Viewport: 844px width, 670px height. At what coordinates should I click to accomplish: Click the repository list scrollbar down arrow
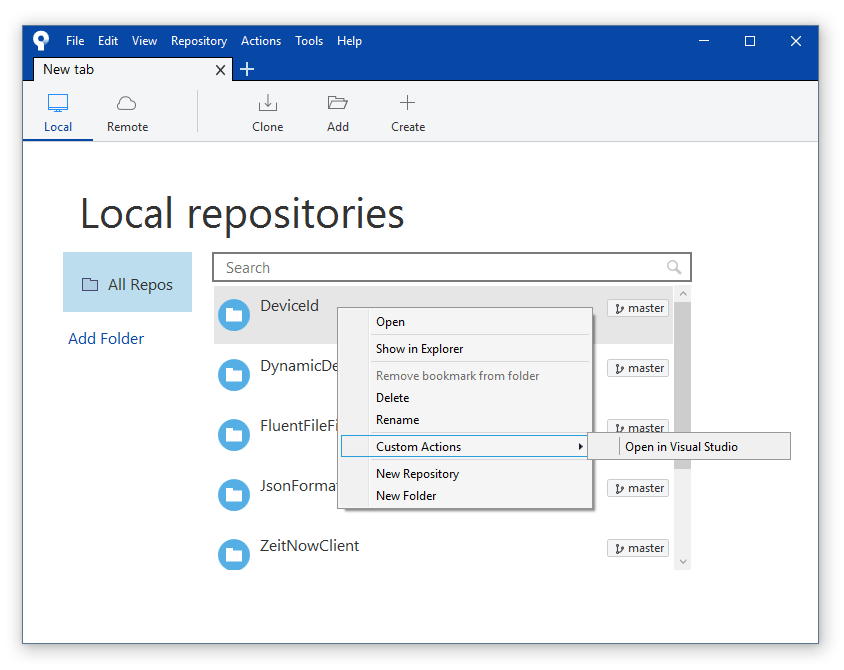coord(683,562)
